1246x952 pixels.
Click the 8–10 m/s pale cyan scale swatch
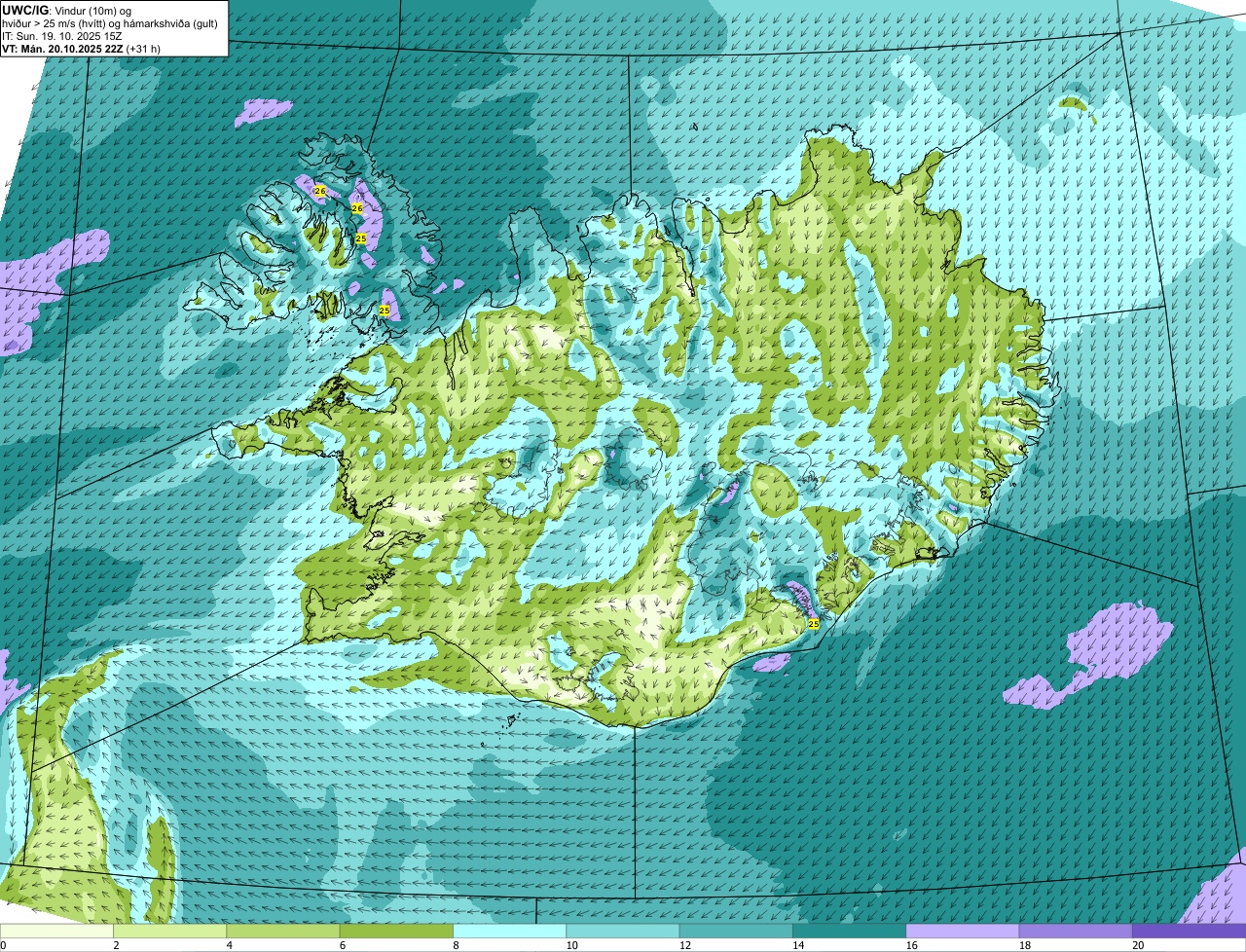(510, 931)
